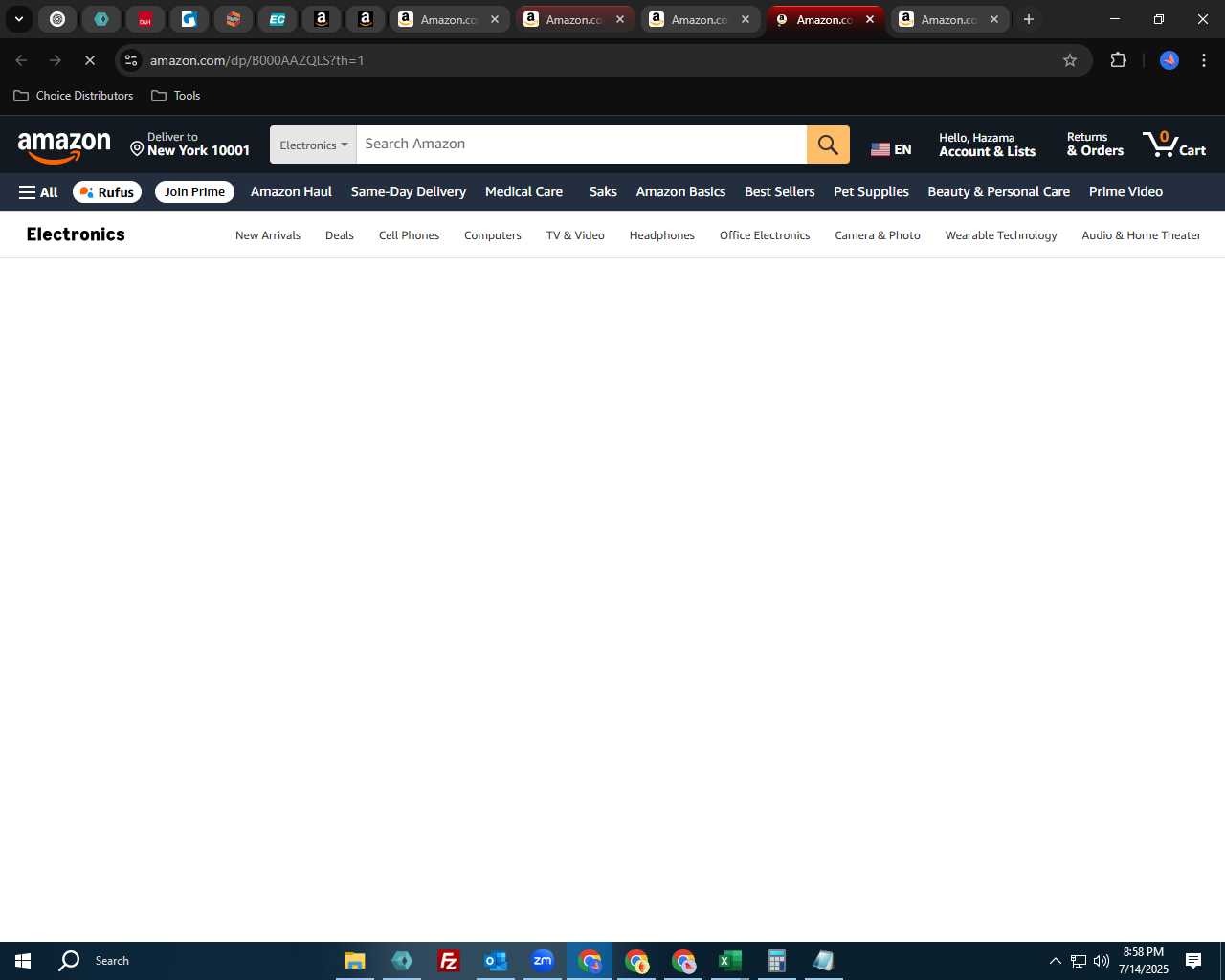The height and width of the screenshot is (980, 1225).
Task: Open TV & Video category
Action: 575,235
